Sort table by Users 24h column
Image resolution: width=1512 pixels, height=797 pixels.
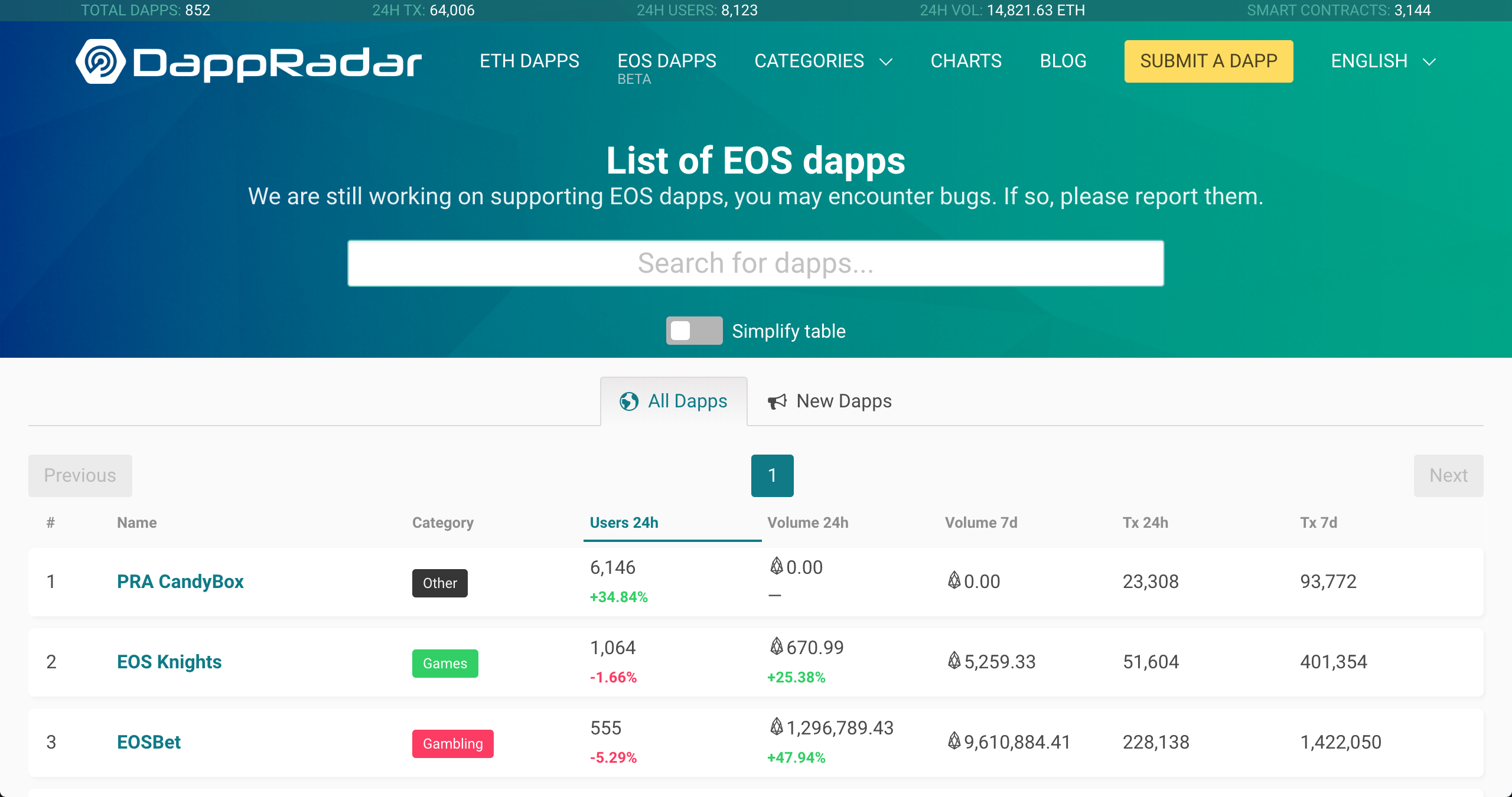pos(624,522)
